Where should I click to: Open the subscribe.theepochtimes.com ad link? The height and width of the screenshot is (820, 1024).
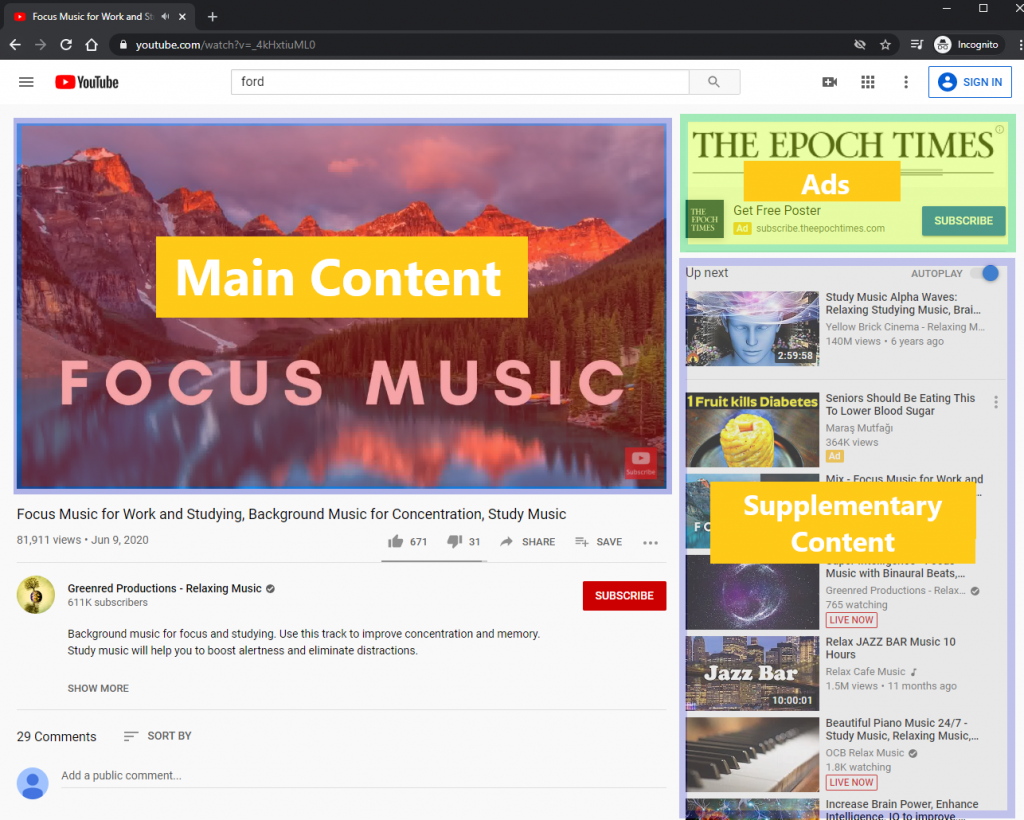[x=820, y=229]
